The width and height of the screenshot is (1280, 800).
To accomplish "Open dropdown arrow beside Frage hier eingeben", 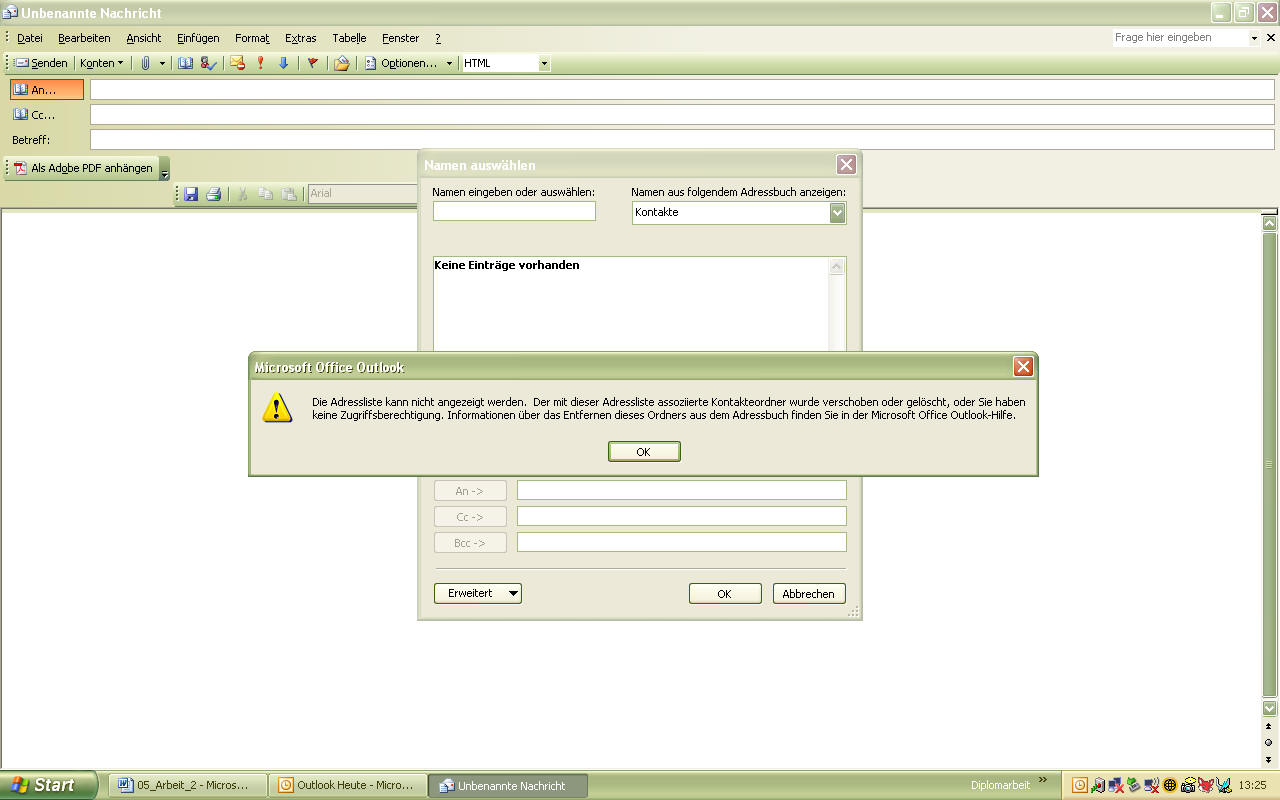I will 1255,38.
